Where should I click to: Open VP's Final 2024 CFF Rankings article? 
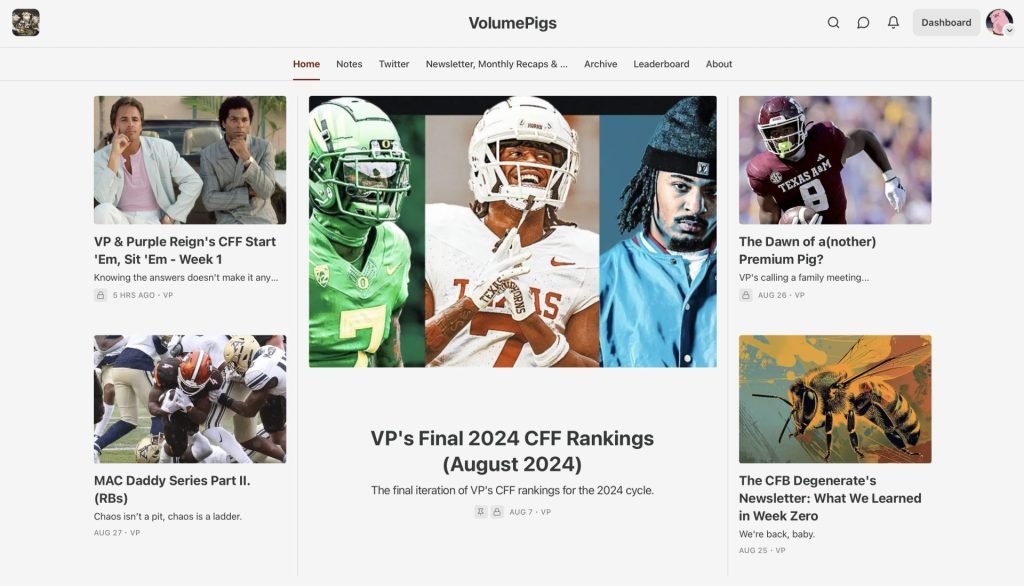tap(512, 451)
